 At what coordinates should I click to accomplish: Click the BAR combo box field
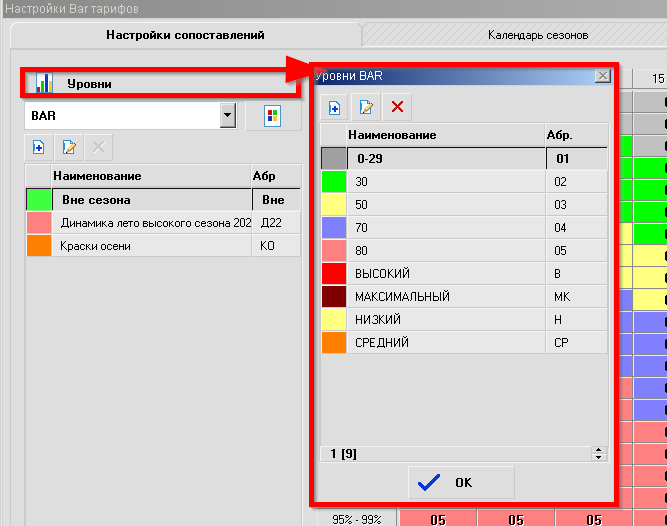(120, 116)
